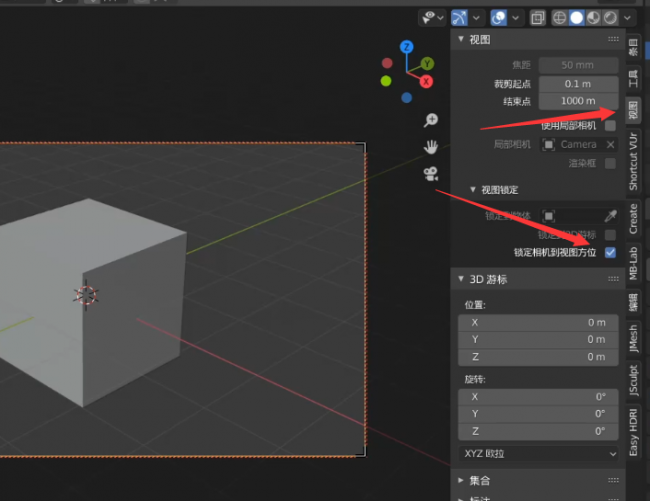Screen dimensions: 650x501
Task: Click the red X axis gizmo ball
Action: pyautogui.click(x=426, y=82)
